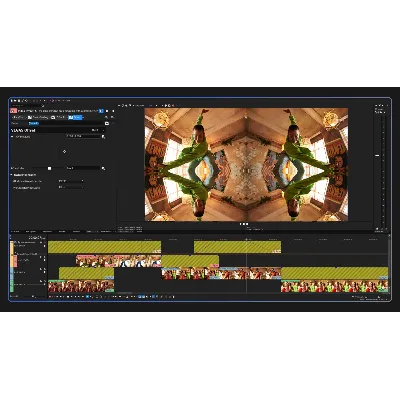Click the mirrored dancer image in the preview
400x400 pixels.
(246, 164)
